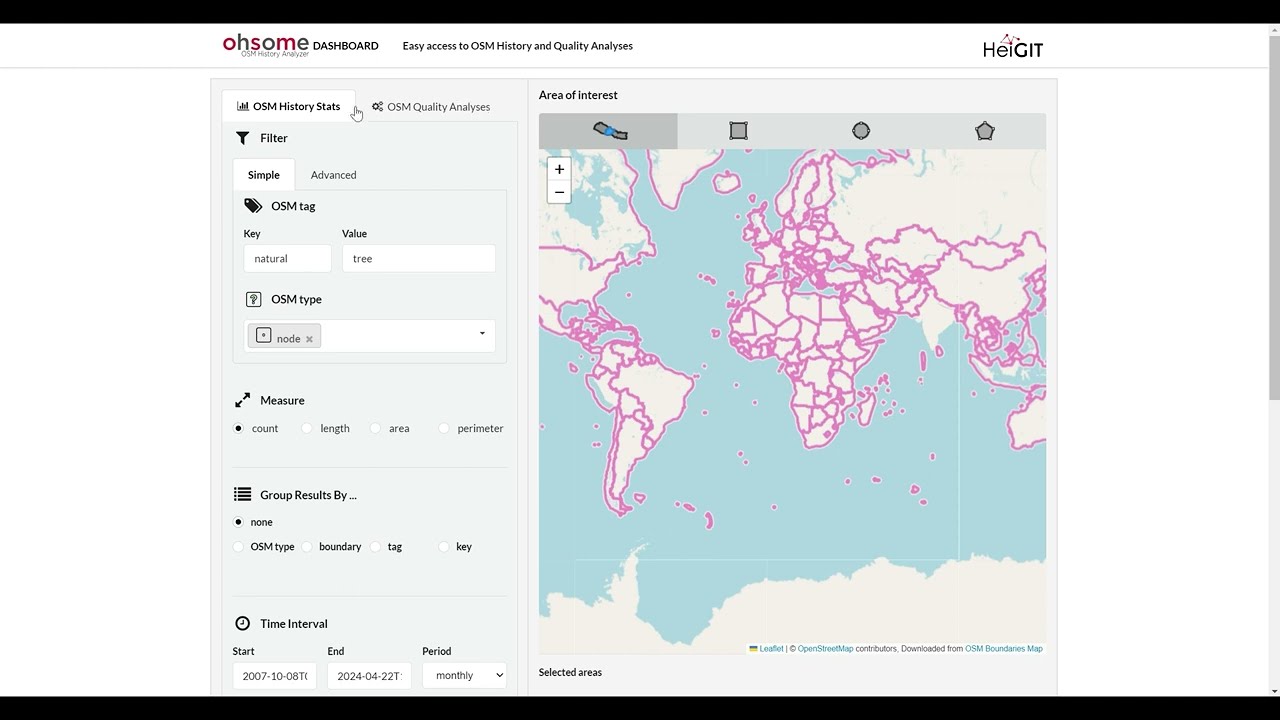Edit the Start date field
This screenshot has height=720, width=1280.
pos(274,675)
